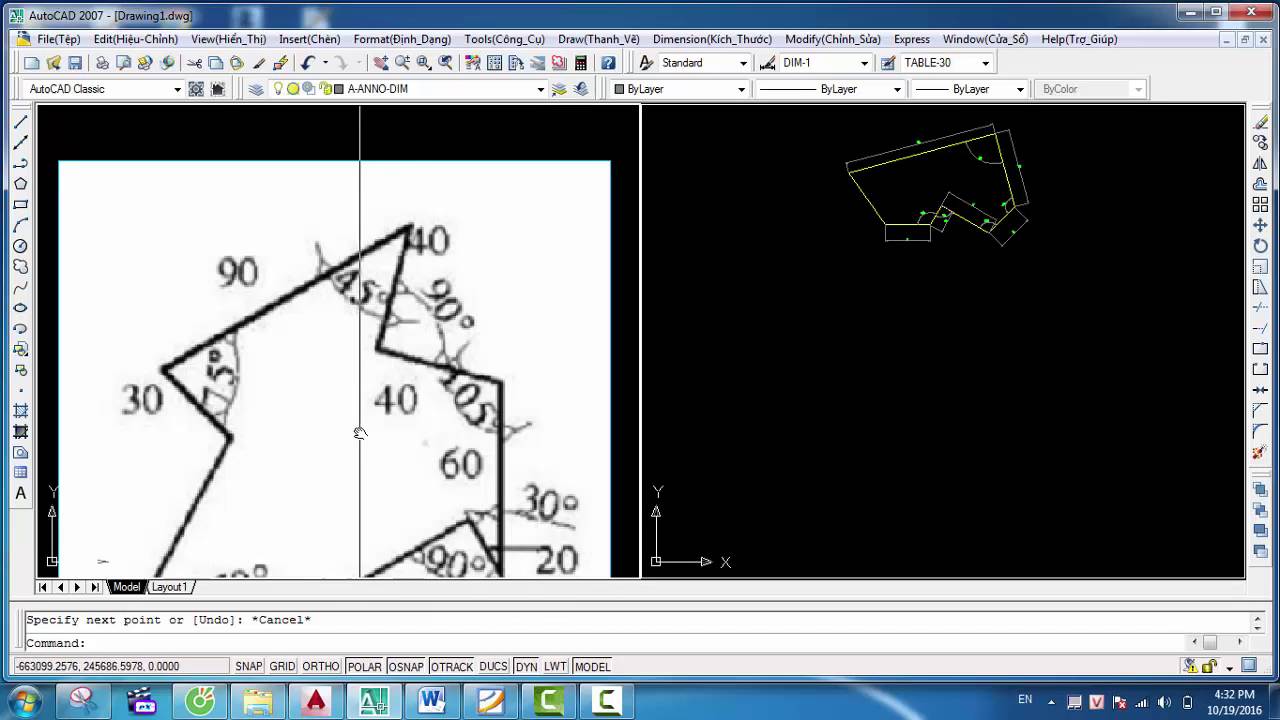This screenshot has width=1280, height=720.
Task: Click the Plot printer icon
Action: (x=102, y=63)
